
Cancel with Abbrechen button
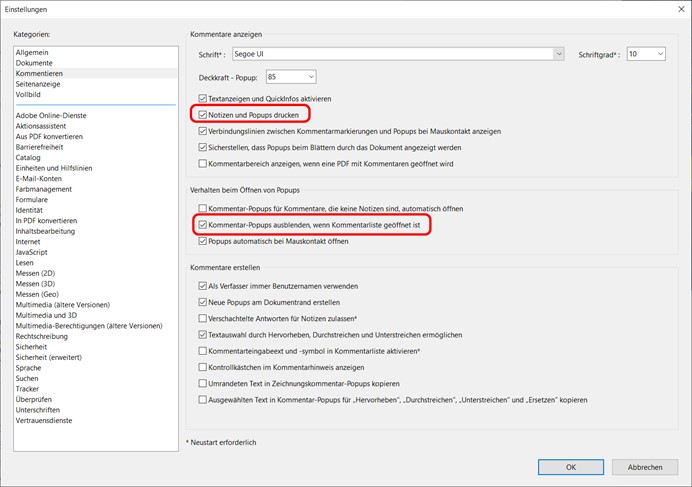(645, 467)
